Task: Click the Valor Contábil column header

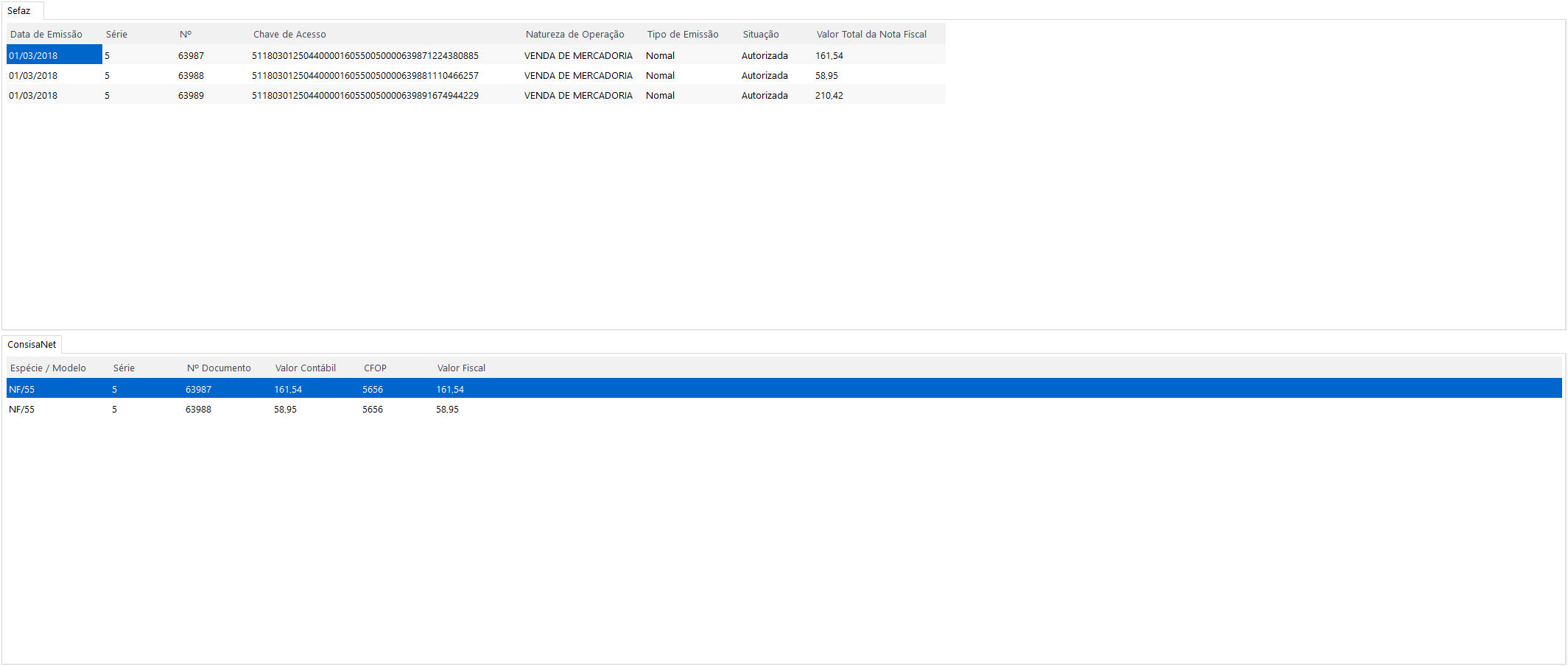Action: click(x=306, y=368)
